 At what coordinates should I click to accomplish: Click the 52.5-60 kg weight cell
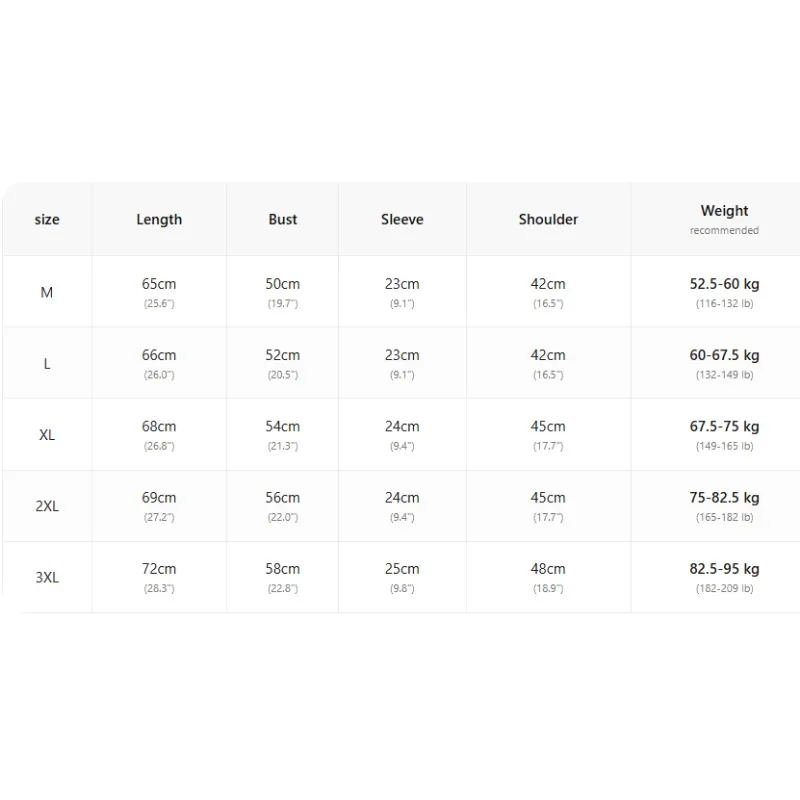point(724,292)
